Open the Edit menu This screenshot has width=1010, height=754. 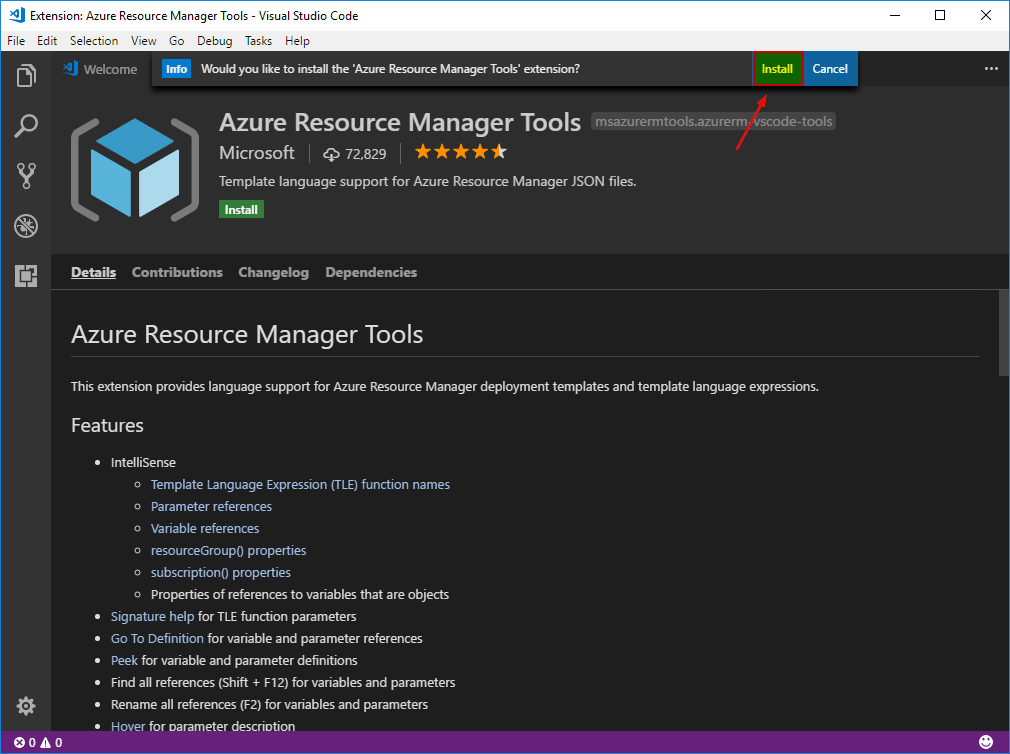pos(47,41)
